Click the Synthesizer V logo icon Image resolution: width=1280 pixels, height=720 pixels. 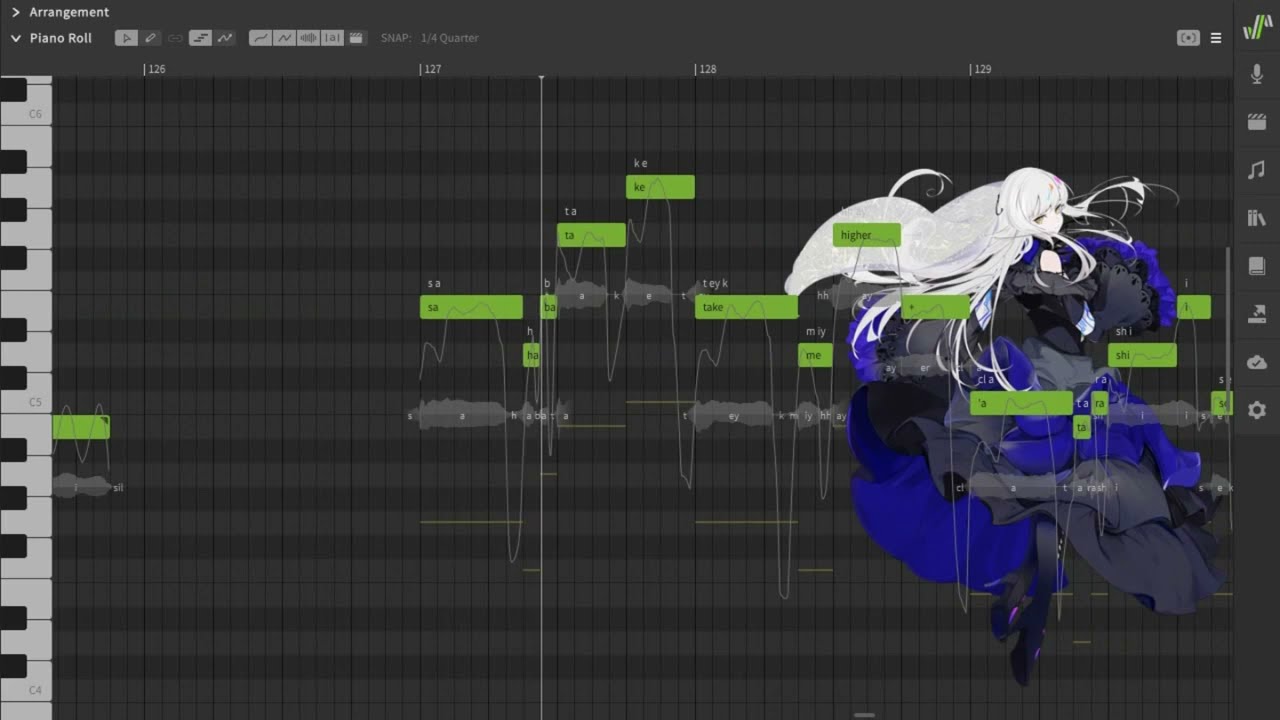click(x=1257, y=27)
